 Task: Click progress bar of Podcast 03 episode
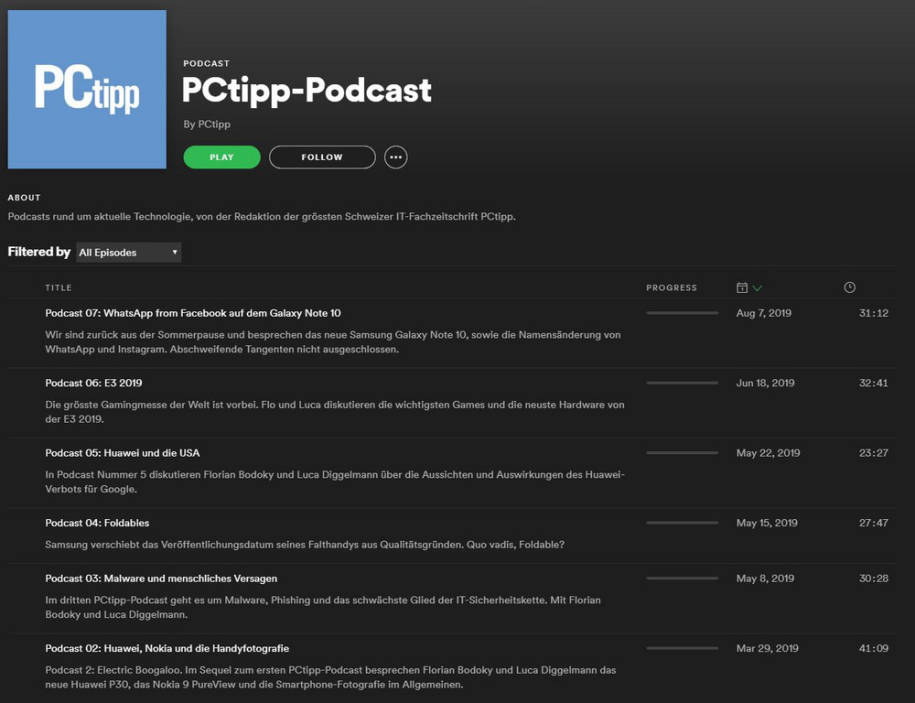pos(682,579)
